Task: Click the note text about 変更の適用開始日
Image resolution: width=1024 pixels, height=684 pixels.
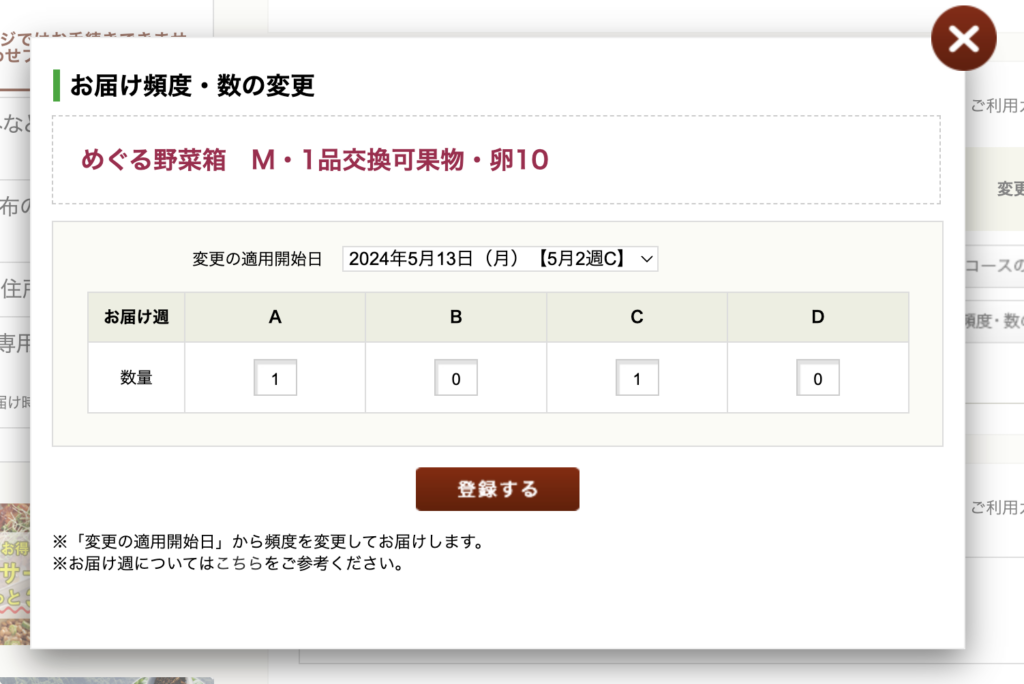Action: (268, 543)
